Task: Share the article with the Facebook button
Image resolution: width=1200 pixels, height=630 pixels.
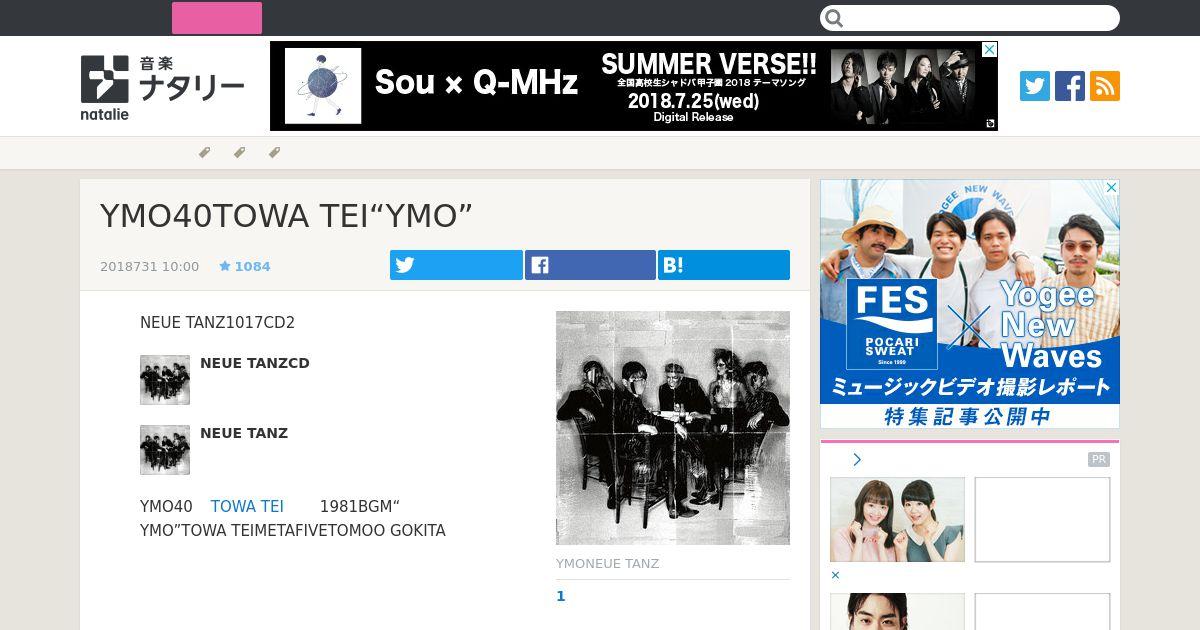Action: (590, 265)
